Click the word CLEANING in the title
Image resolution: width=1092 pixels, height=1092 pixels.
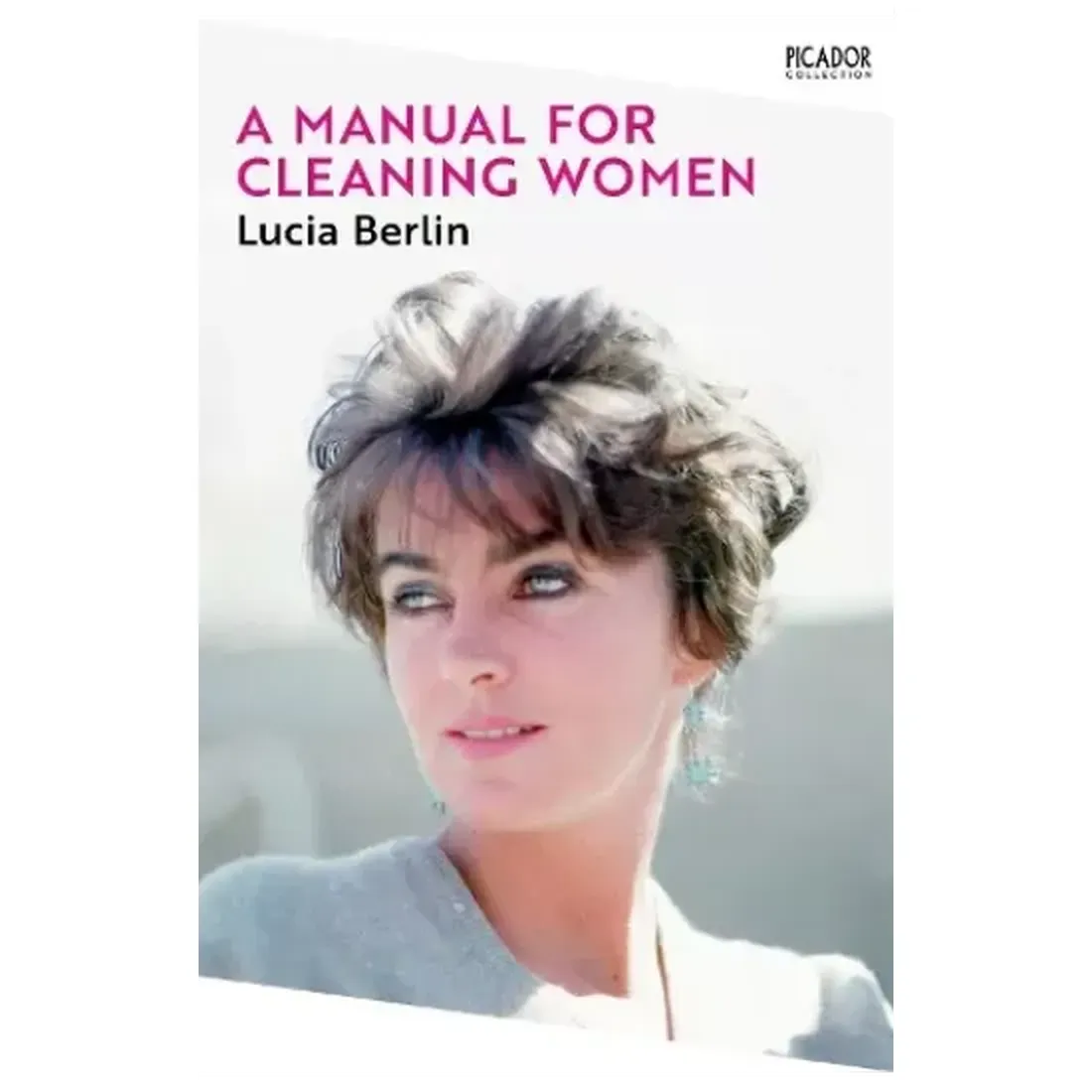[378, 178]
